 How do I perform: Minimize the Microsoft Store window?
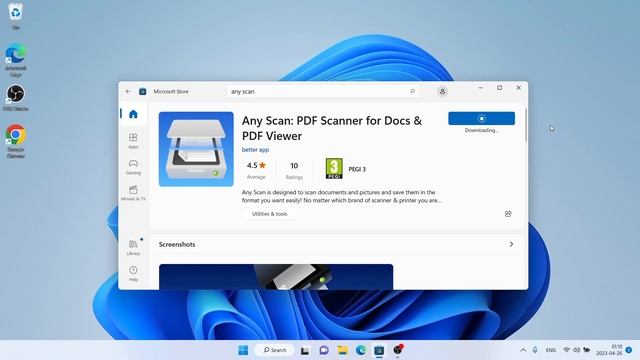480,88
